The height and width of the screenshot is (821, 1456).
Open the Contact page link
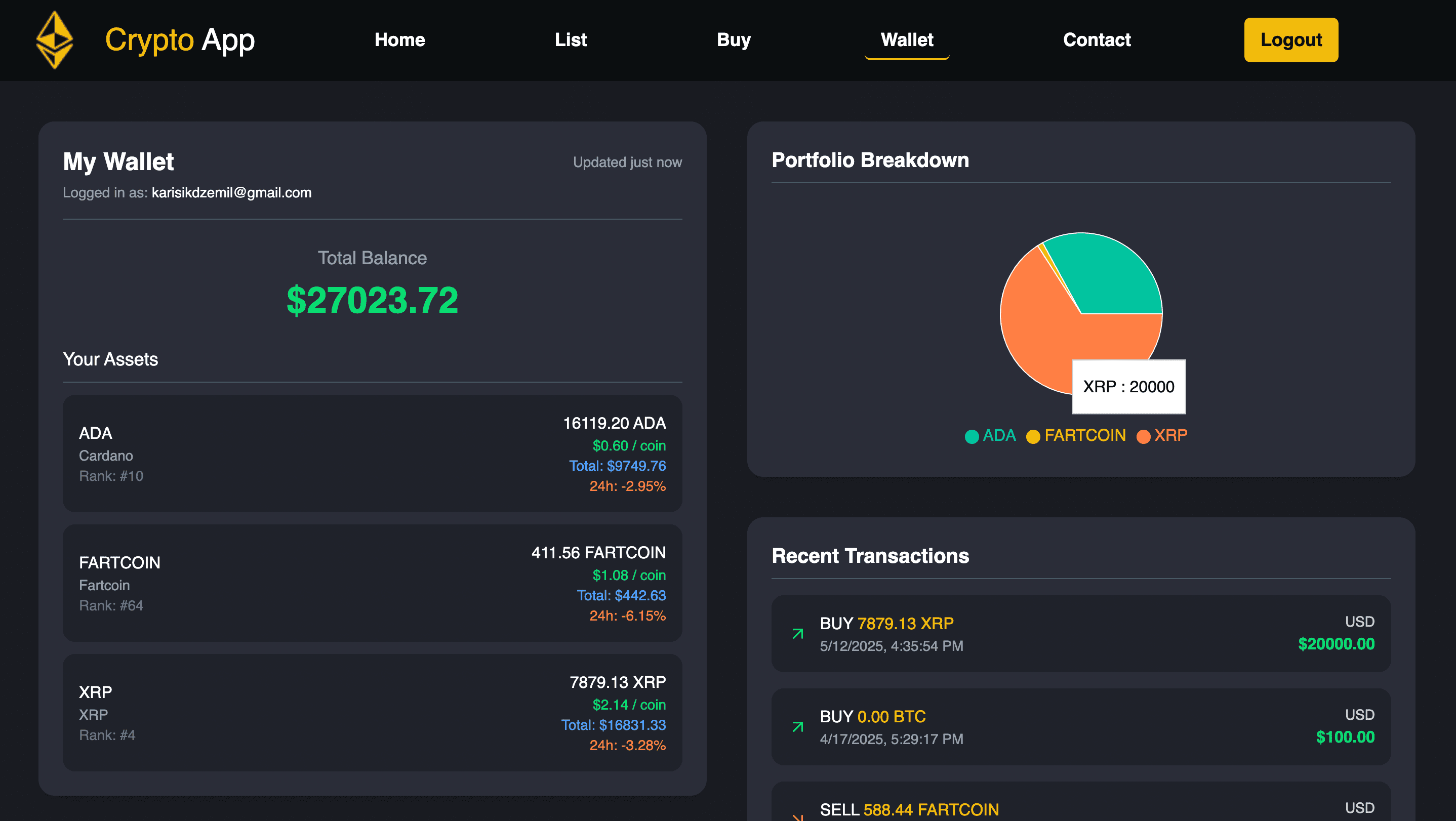point(1097,39)
